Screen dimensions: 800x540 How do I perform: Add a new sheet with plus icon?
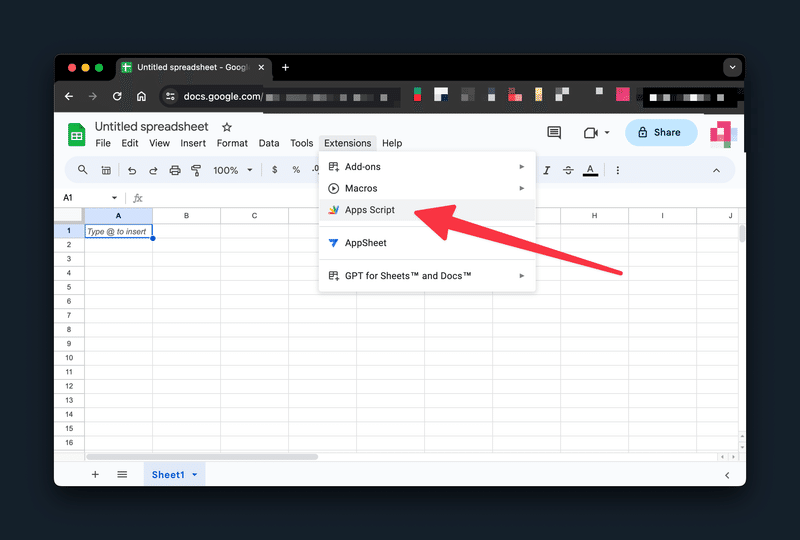[95, 475]
